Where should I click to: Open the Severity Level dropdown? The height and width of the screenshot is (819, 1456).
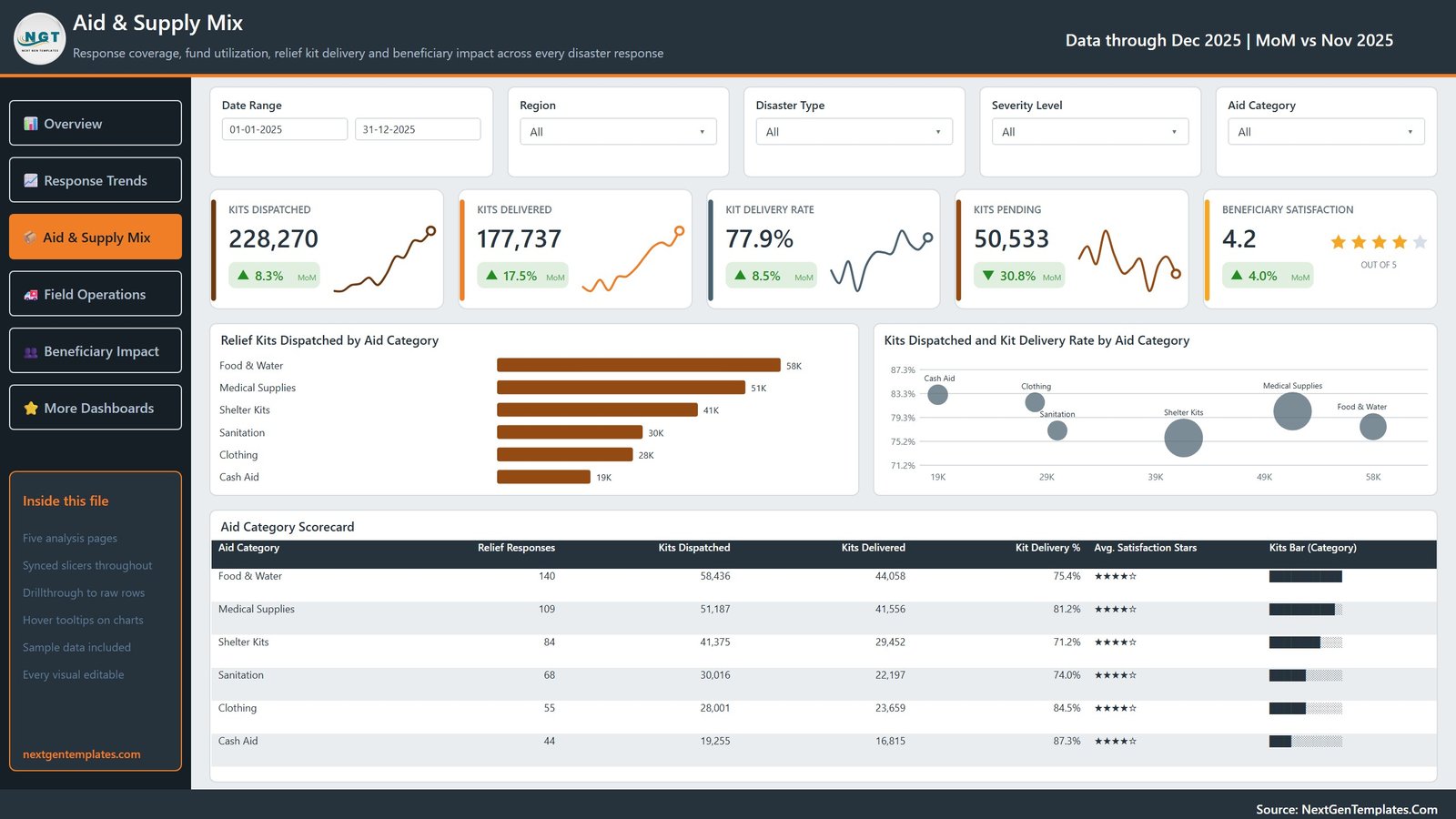[x=1090, y=132]
